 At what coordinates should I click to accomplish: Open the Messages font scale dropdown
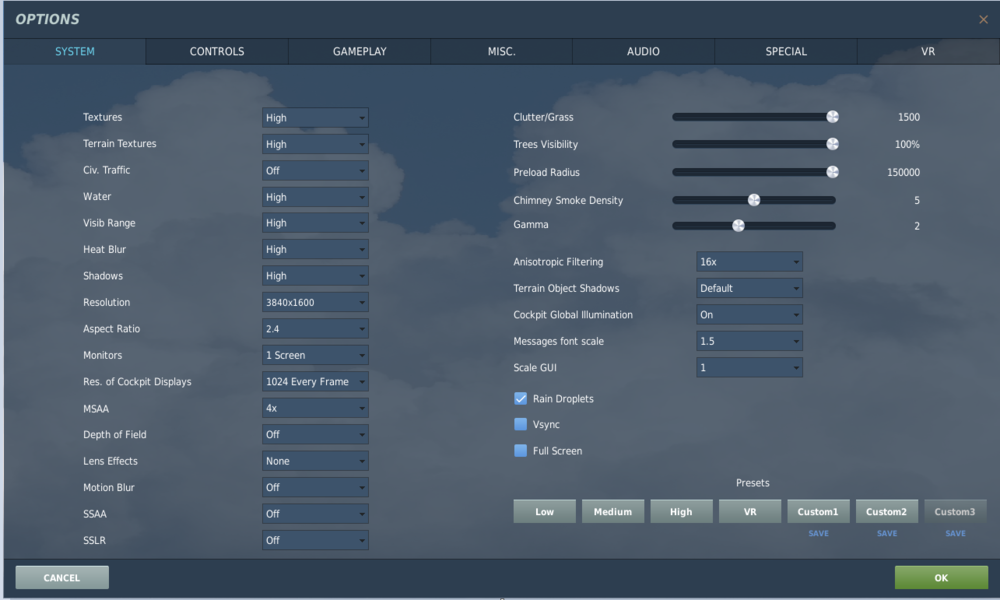[x=749, y=341]
